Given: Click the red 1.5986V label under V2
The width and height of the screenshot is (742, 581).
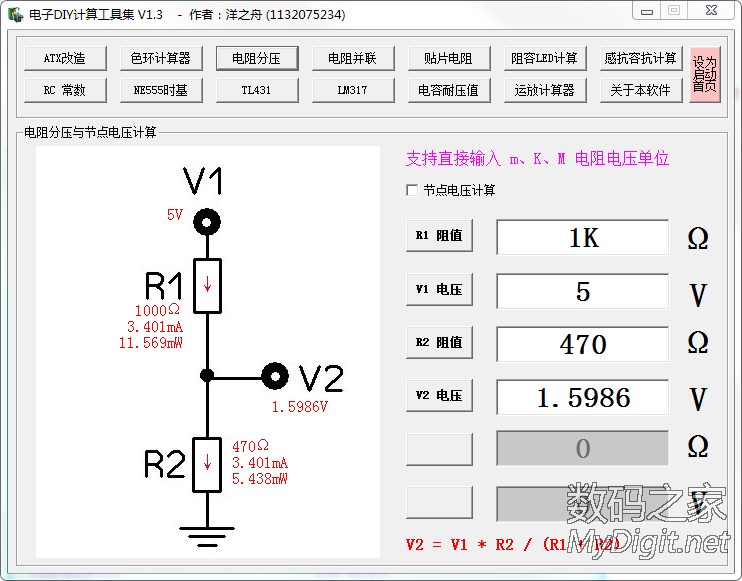Looking at the screenshot, I should [300, 406].
